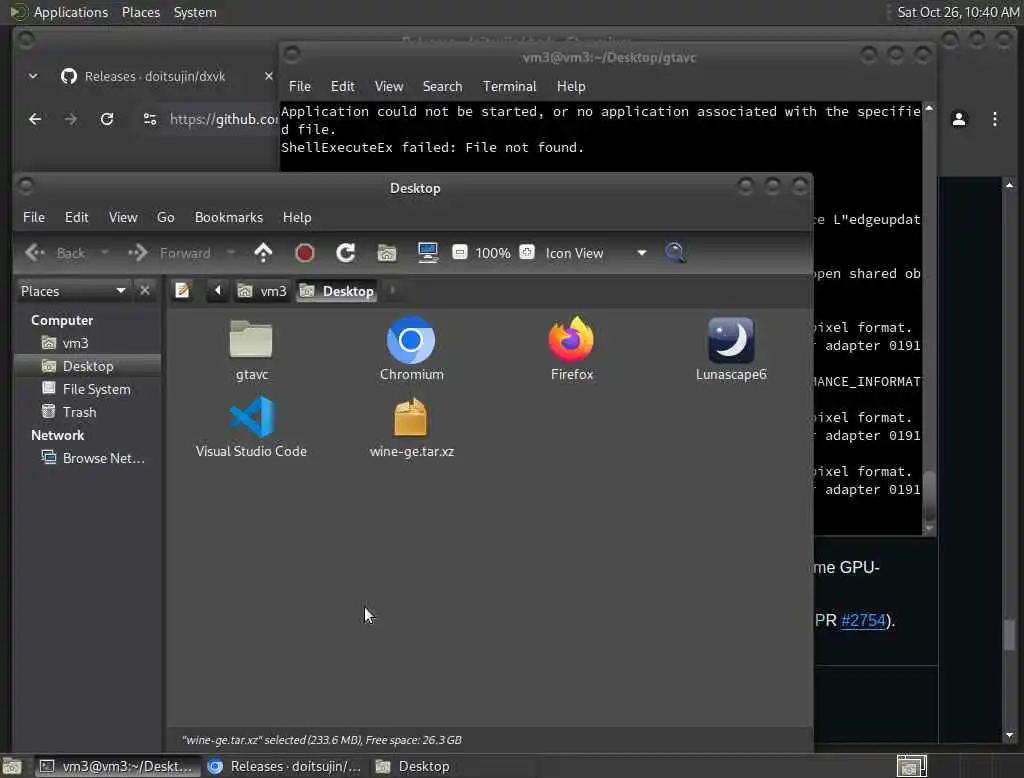Viewport: 1024px width, 778px height.
Task: Open the System panel menu
Action: [195, 12]
